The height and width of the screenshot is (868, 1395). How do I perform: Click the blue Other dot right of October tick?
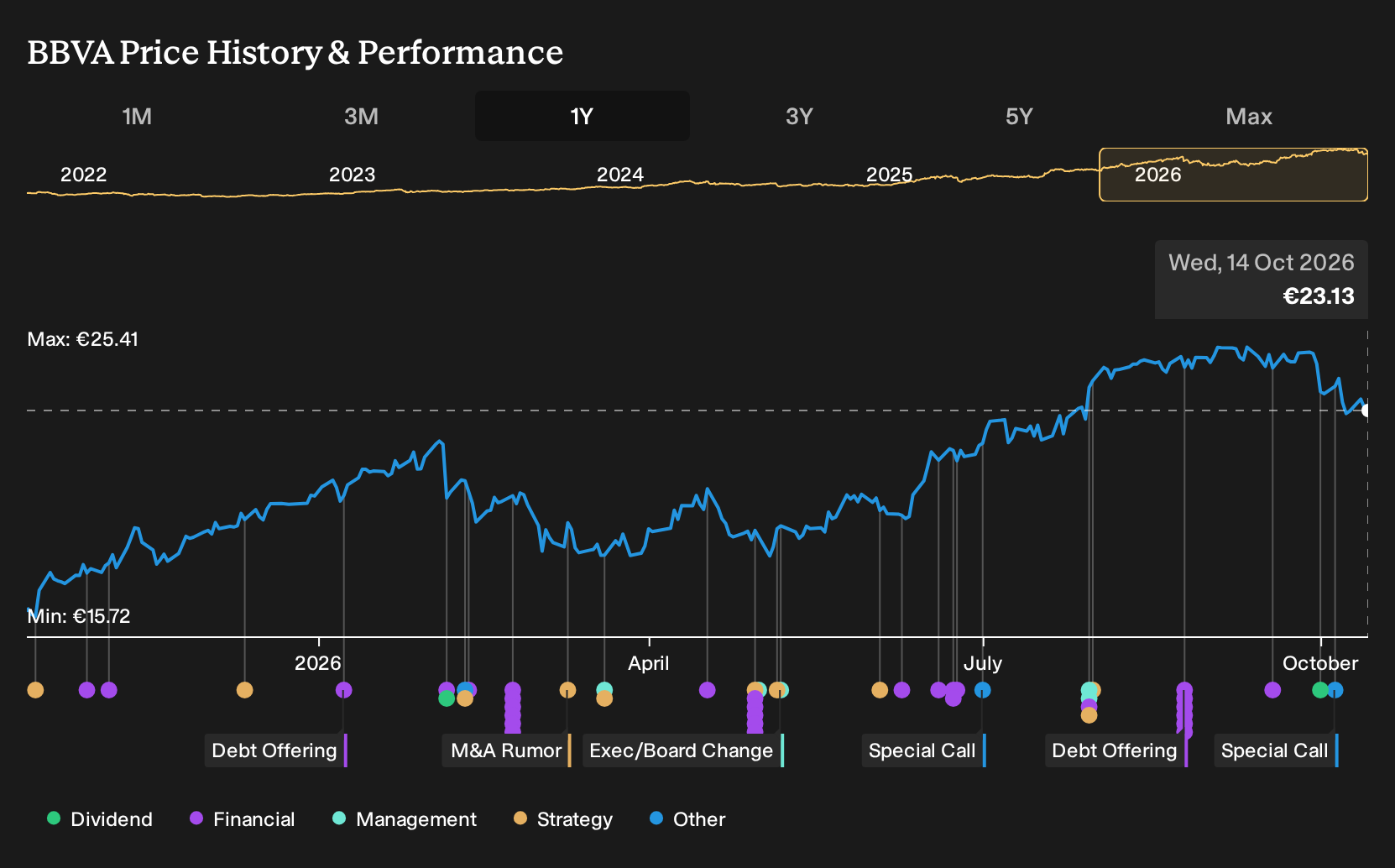point(1335,690)
